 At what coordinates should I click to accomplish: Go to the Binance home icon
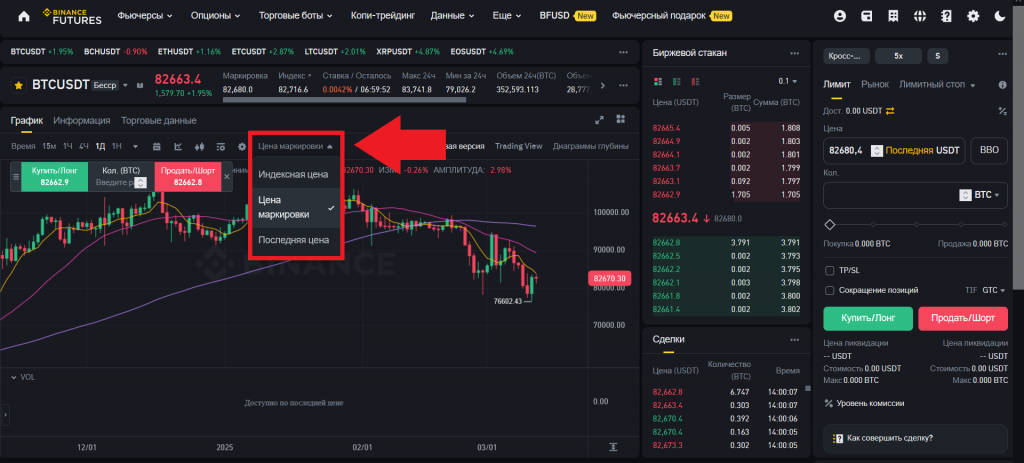(x=24, y=16)
